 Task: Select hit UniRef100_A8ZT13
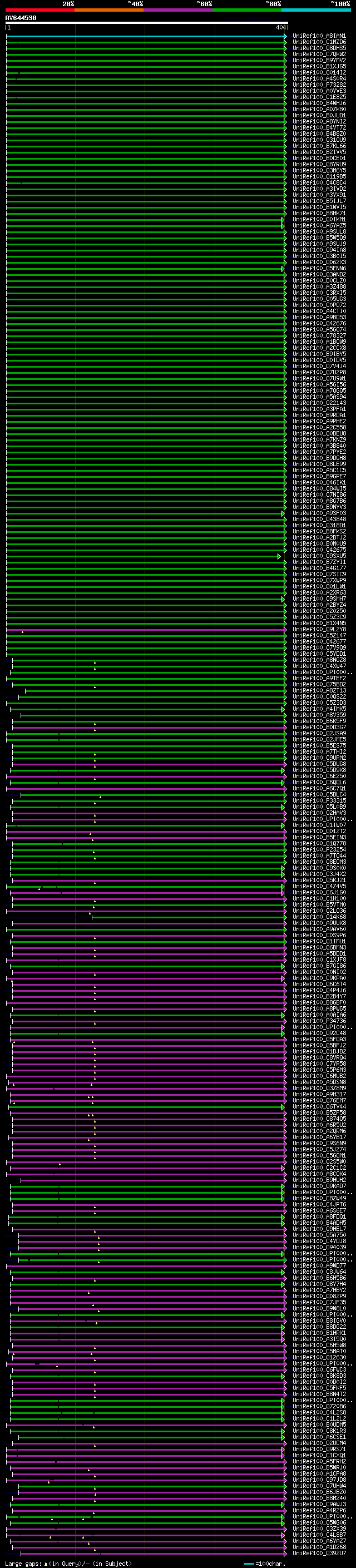(319, 690)
